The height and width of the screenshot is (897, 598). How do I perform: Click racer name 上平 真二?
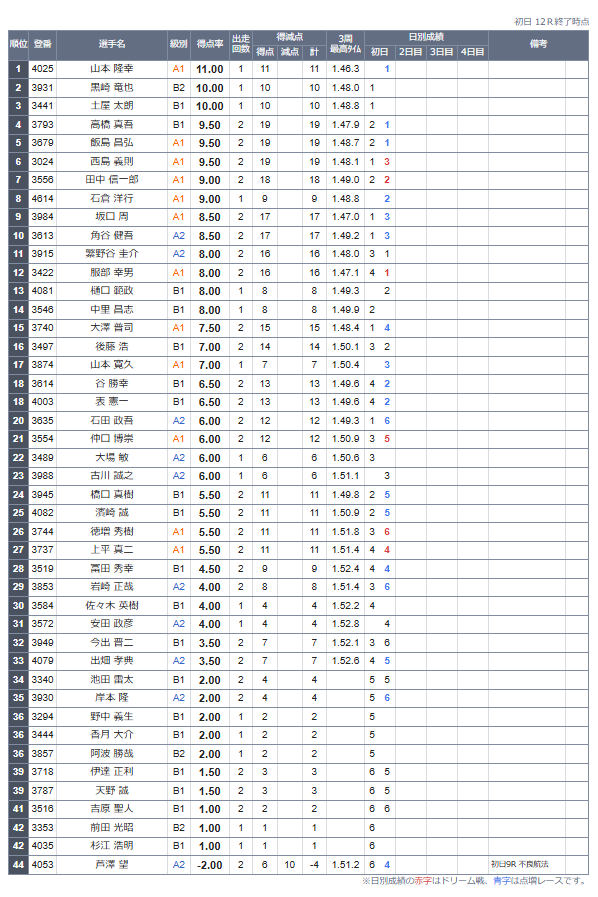tap(112, 550)
